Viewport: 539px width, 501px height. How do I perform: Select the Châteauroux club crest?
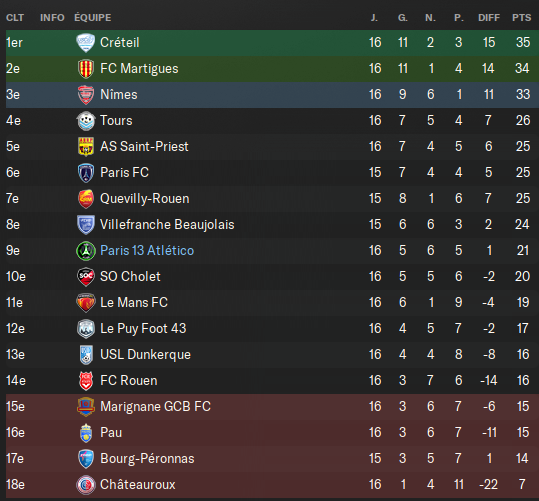click(x=86, y=485)
